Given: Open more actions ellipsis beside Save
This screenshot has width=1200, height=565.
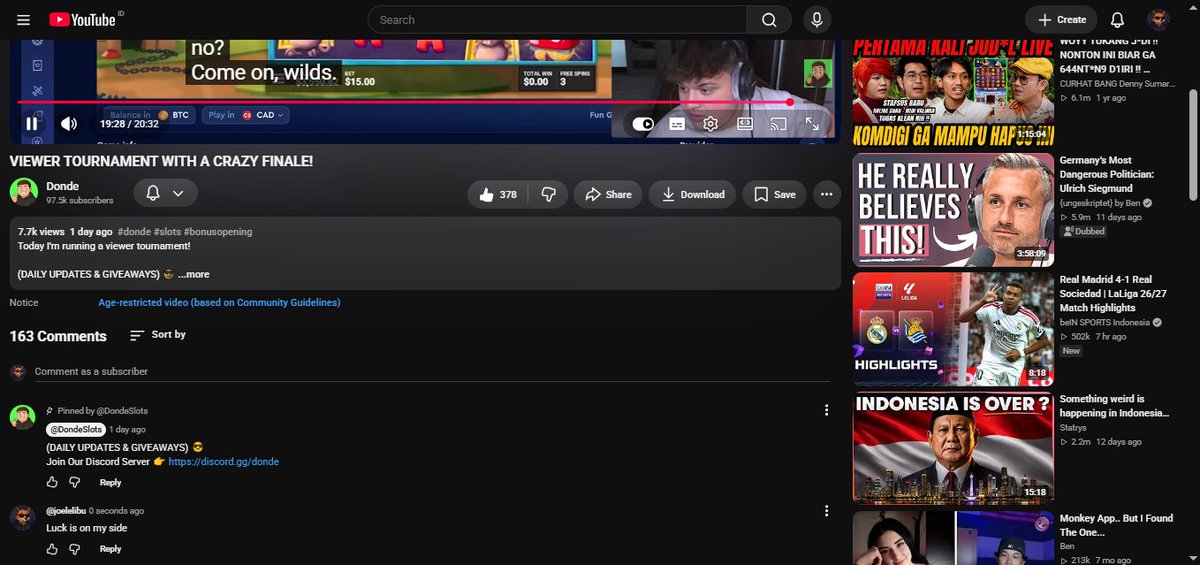Looking at the screenshot, I should tap(826, 194).
